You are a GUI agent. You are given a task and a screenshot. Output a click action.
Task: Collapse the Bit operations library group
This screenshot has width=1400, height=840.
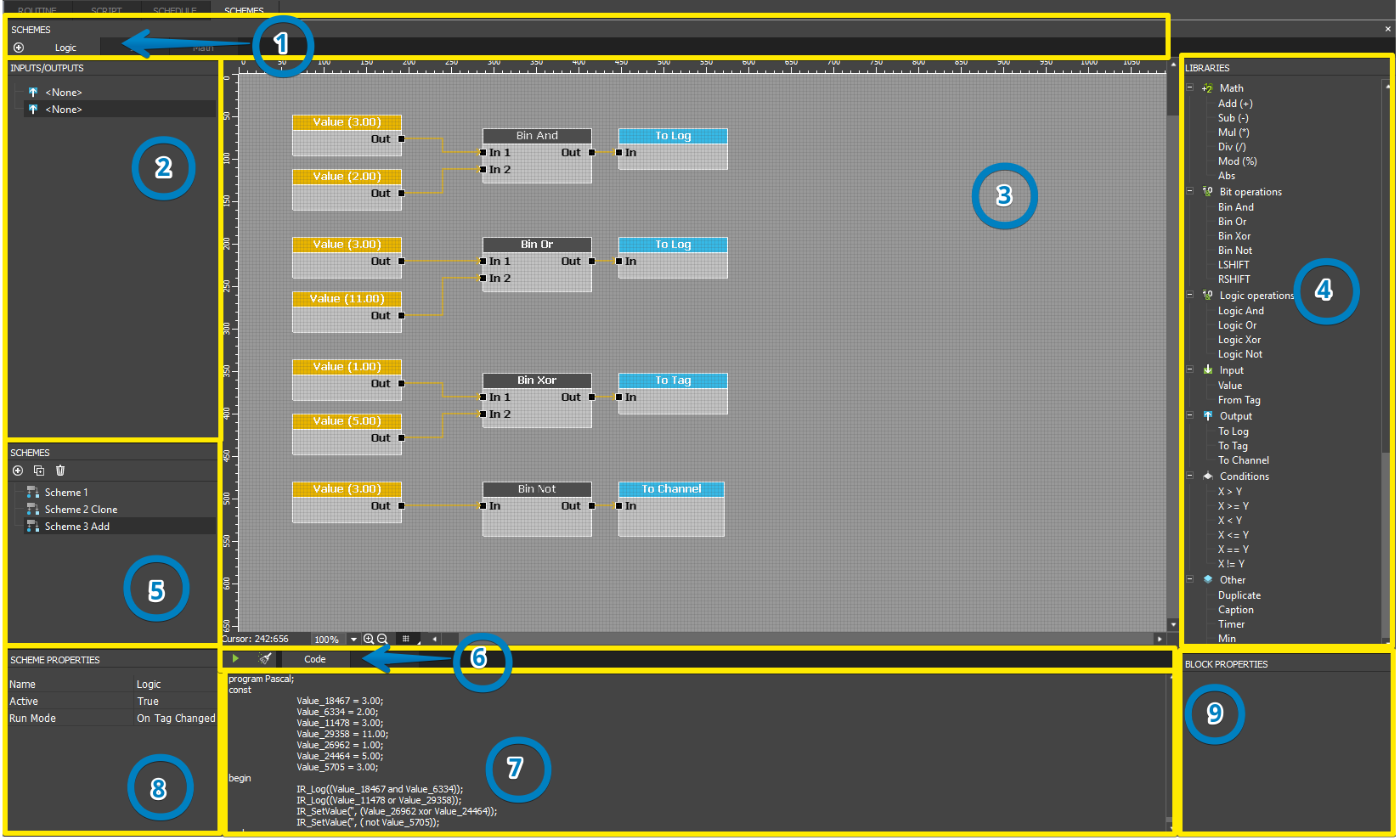click(1190, 191)
